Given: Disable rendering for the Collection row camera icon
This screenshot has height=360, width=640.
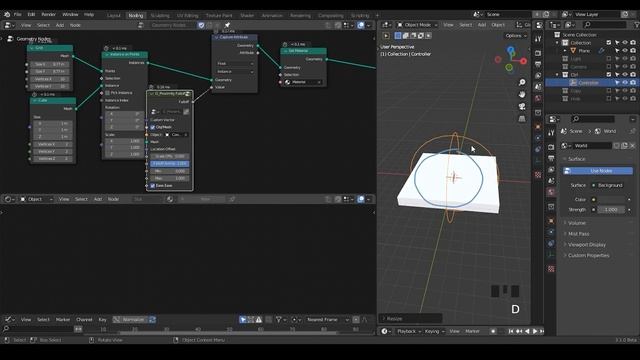Looking at the screenshot, I should coord(633,42).
